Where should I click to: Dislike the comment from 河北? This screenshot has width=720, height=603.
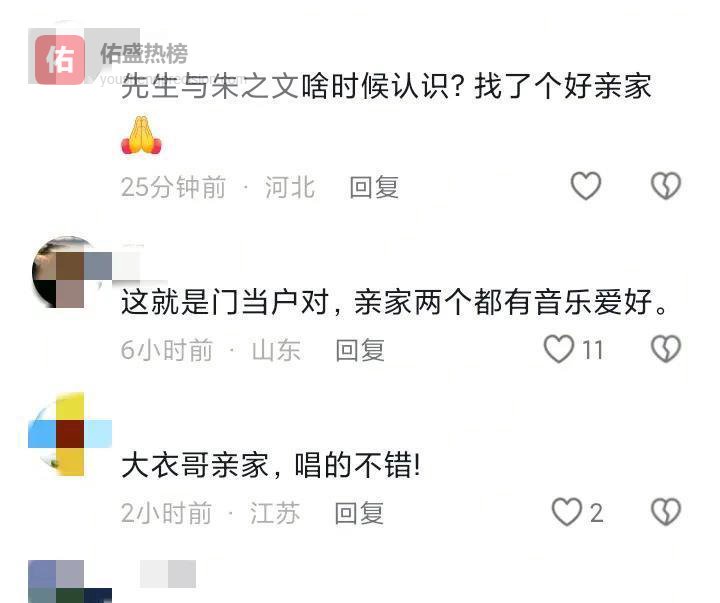(x=666, y=186)
